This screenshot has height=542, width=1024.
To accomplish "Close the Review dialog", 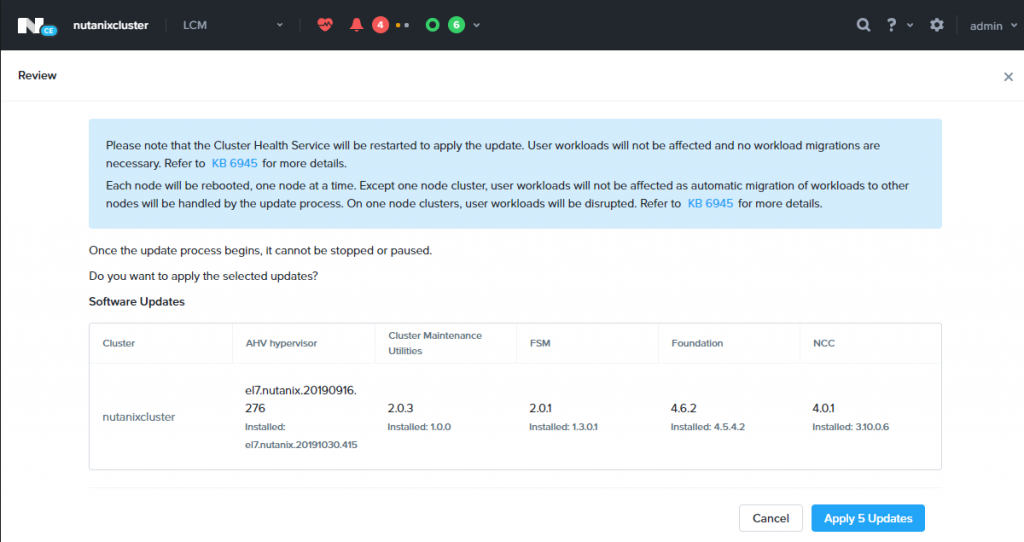I will (1008, 76).
